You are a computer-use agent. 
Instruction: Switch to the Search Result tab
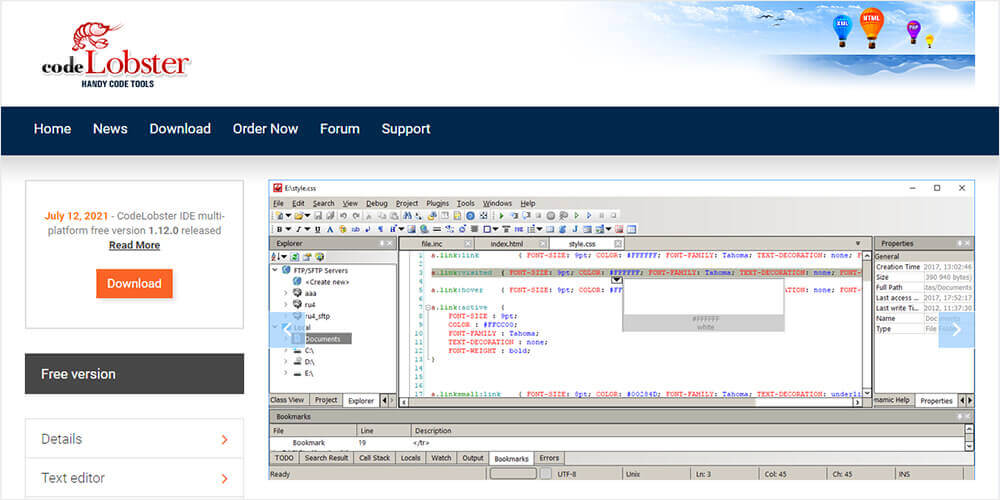327,458
